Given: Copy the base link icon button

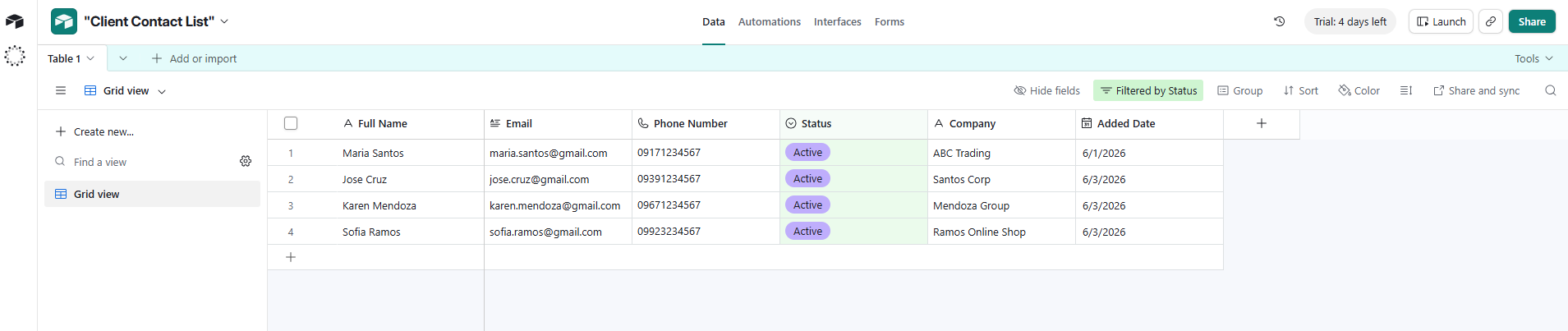Looking at the screenshot, I should pyautogui.click(x=1491, y=21).
